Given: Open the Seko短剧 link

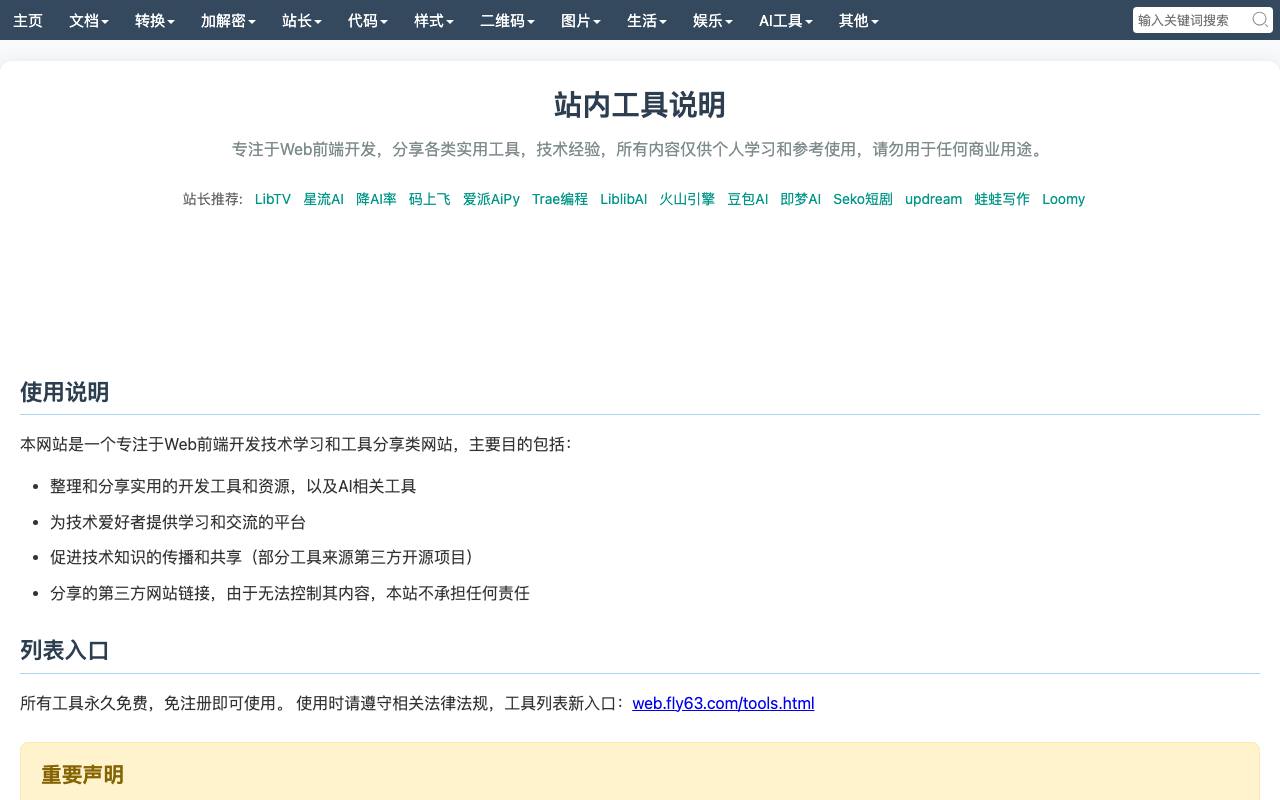Looking at the screenshot, I should point(863,199).
